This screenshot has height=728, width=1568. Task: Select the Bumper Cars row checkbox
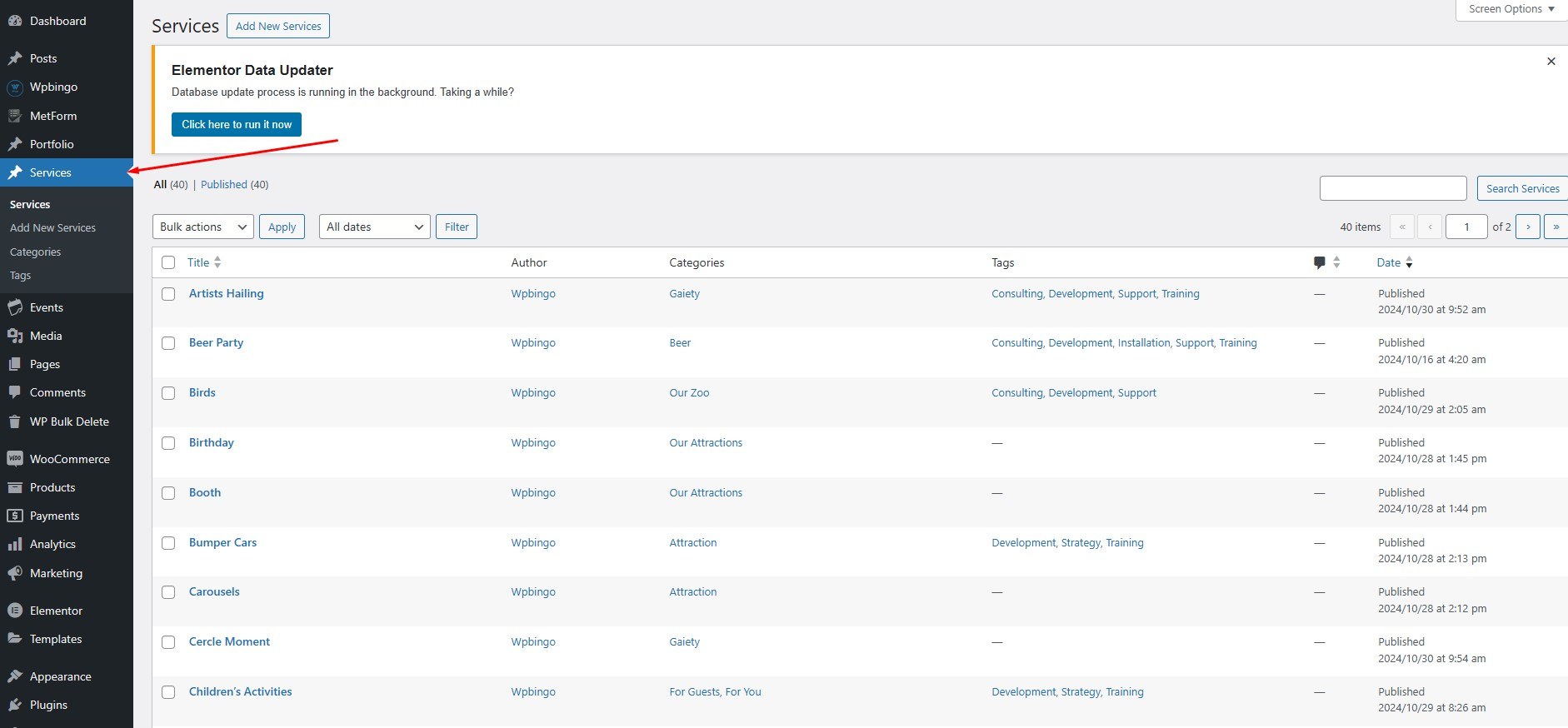coord(168,543)
